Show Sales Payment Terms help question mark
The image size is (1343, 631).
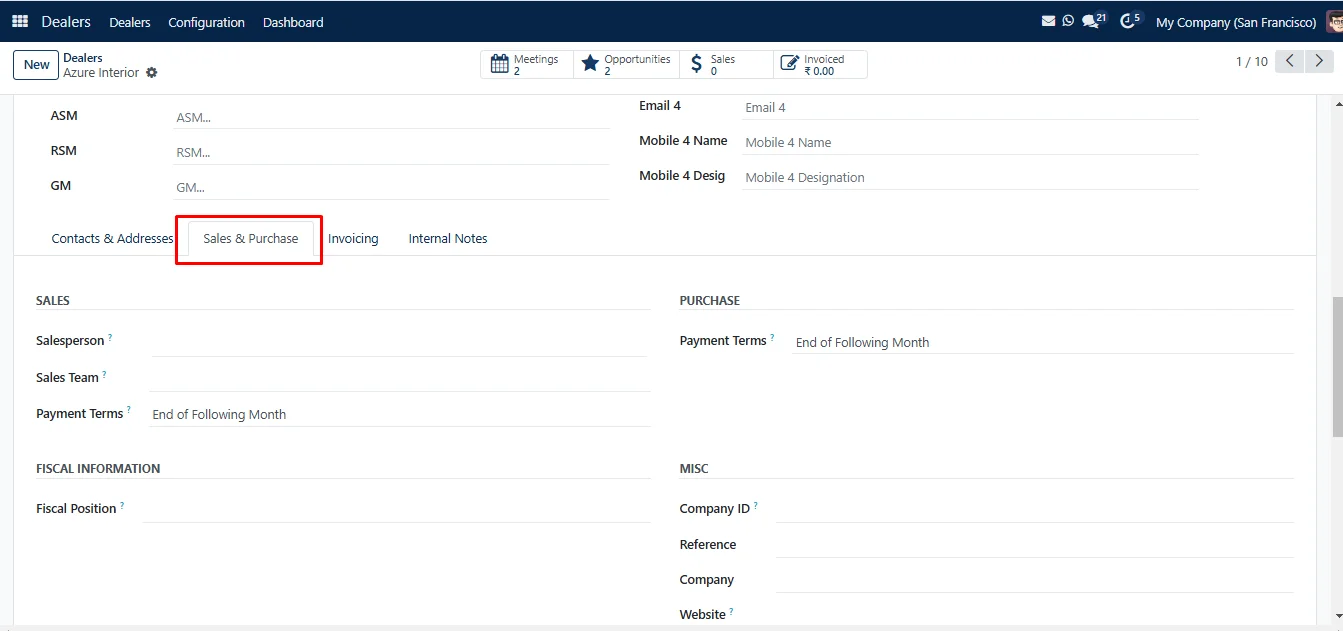[x=129, y=411]
